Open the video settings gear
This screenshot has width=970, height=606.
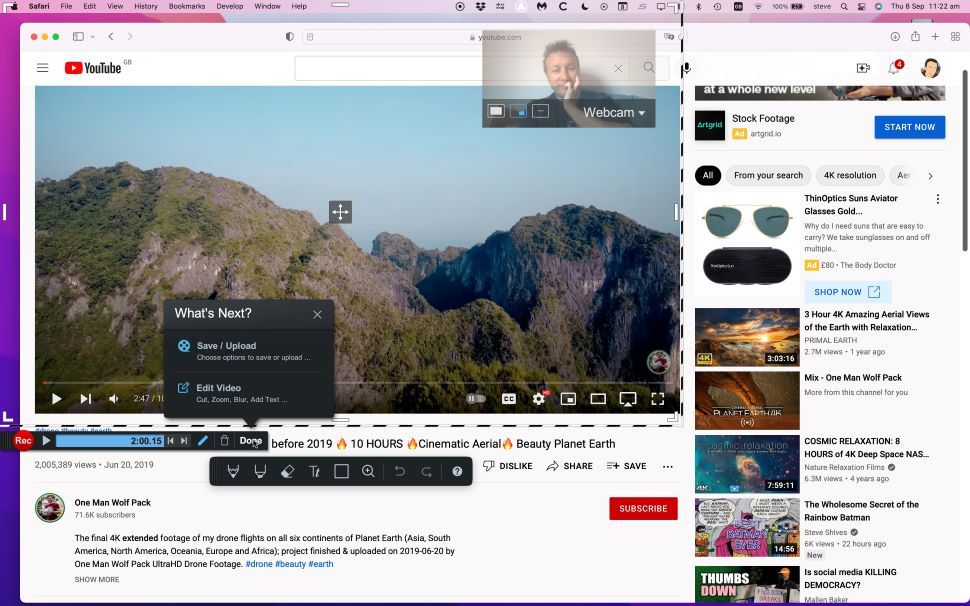539,398
